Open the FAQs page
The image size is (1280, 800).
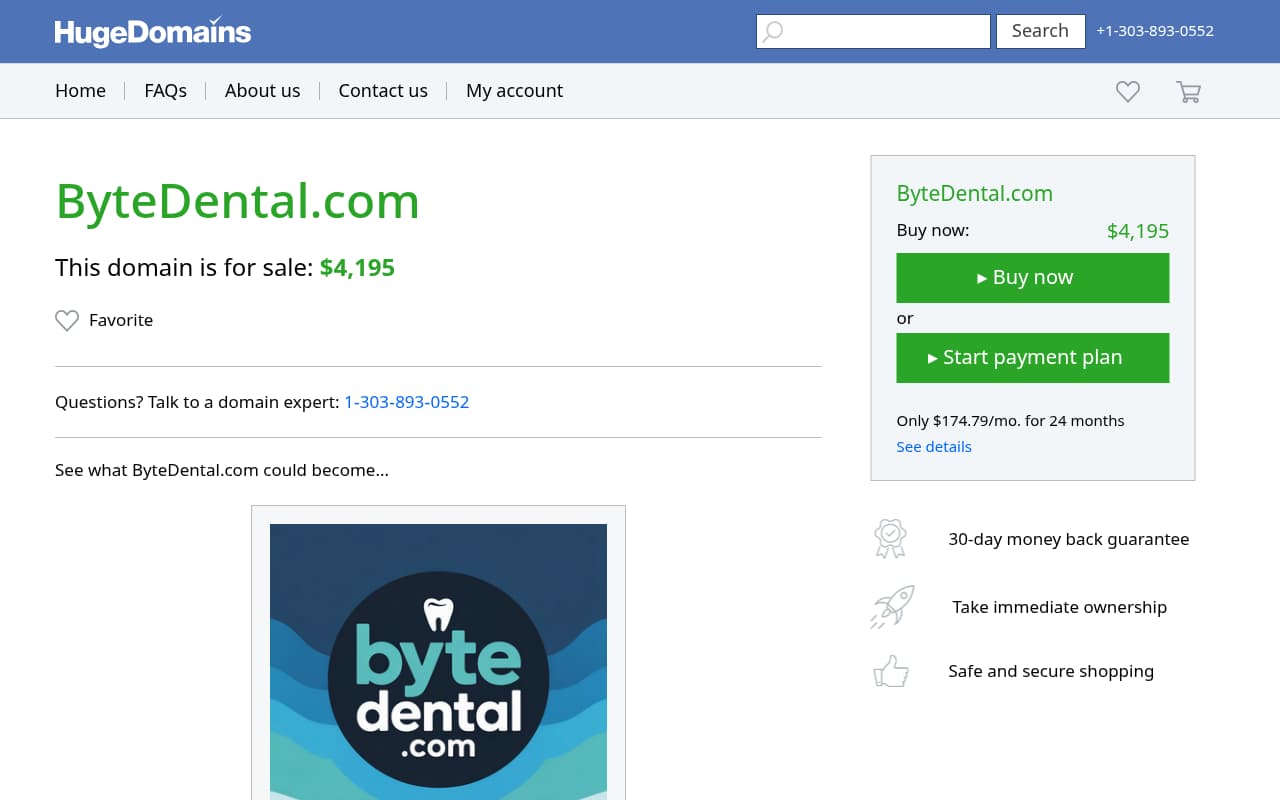click(x=165, y=91)
